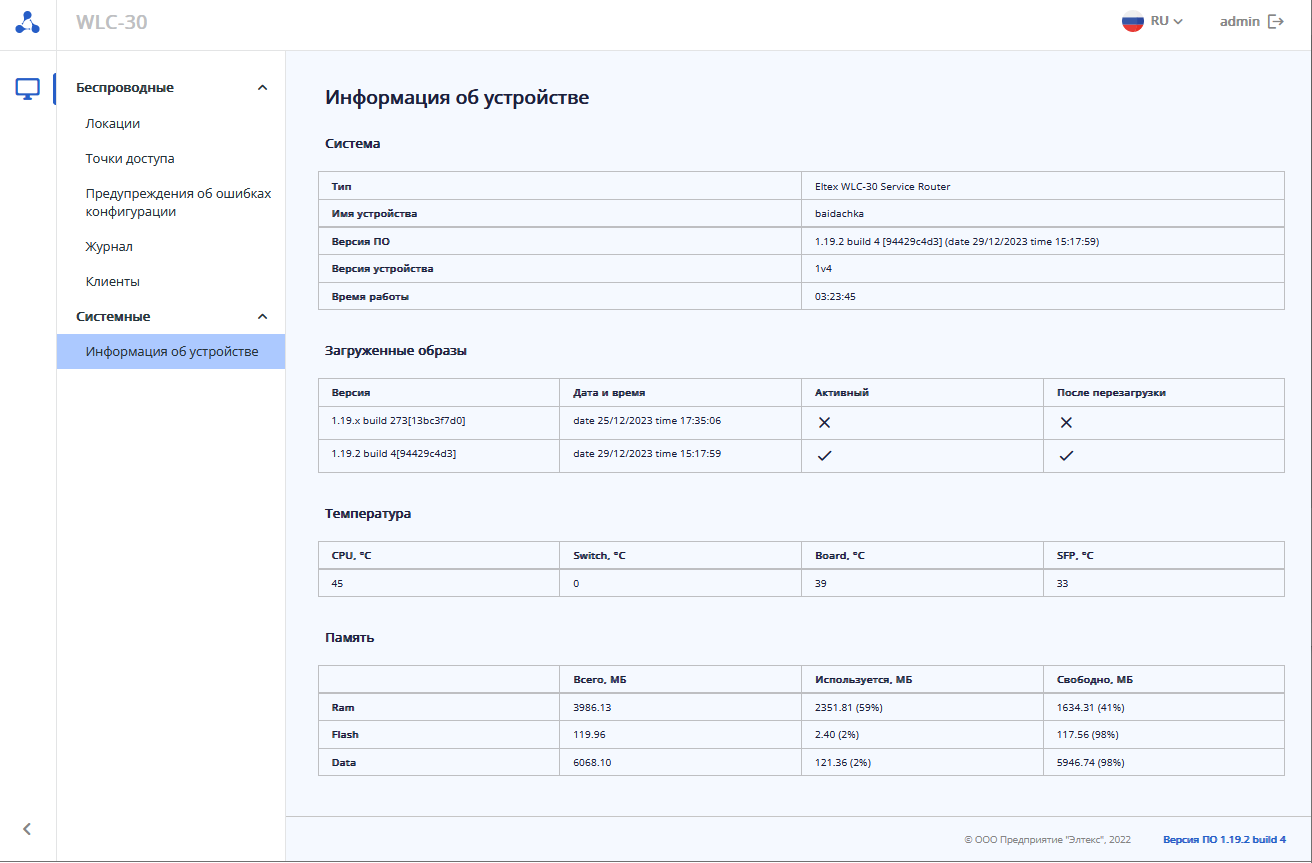Open the Журнал page
The width and height of the screenshot is (1312, 863).
pos(109,247)
